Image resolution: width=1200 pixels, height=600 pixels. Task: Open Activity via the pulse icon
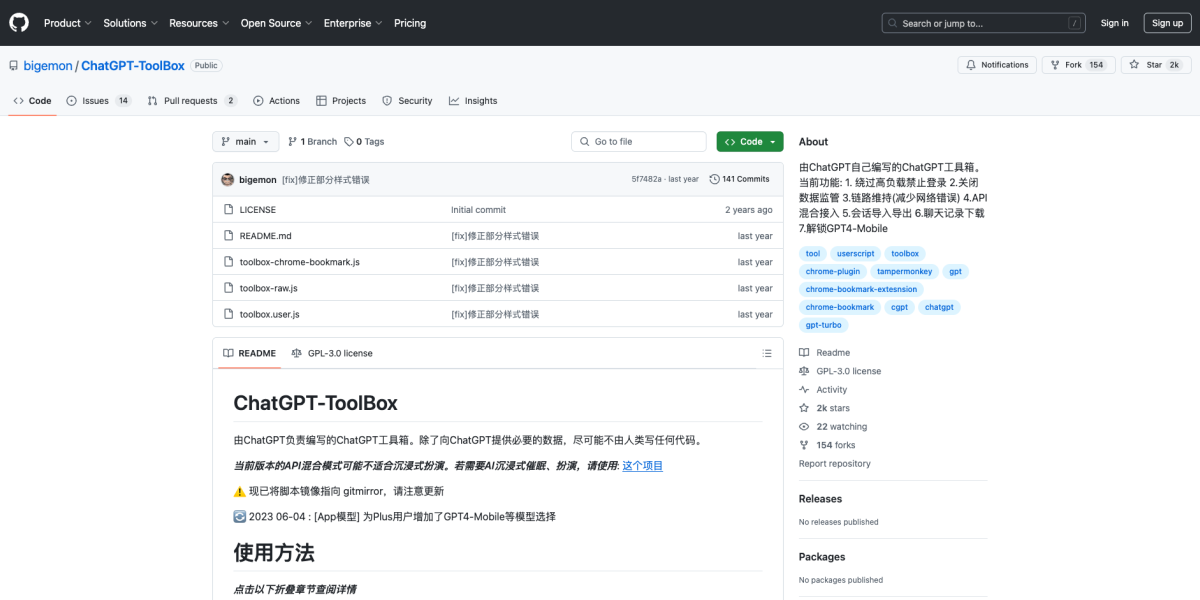(x=803, y=389)
